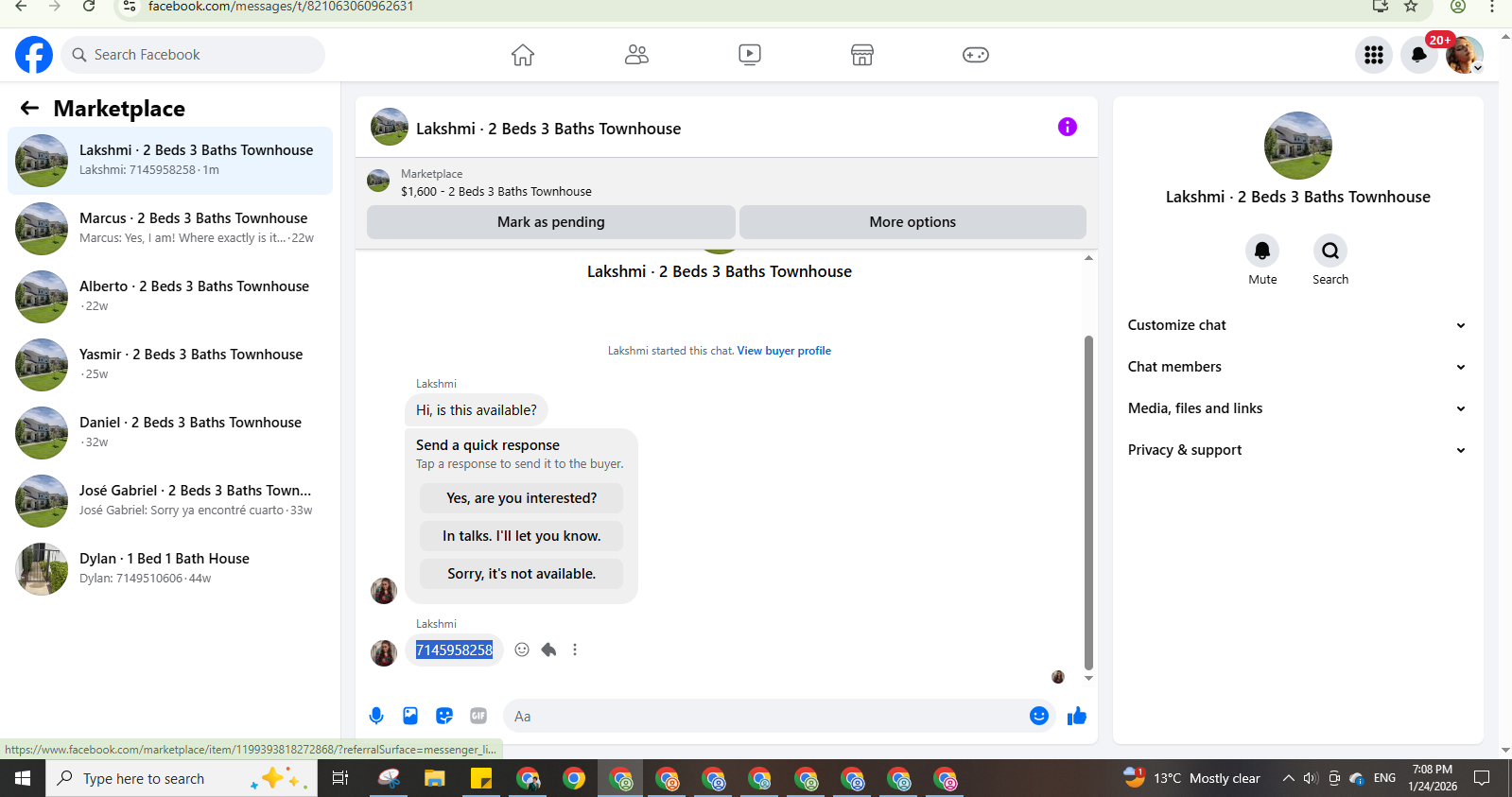Open the Gaming controller icon
This screenshot has width=1512, height=797.
[x=976, y=55]
